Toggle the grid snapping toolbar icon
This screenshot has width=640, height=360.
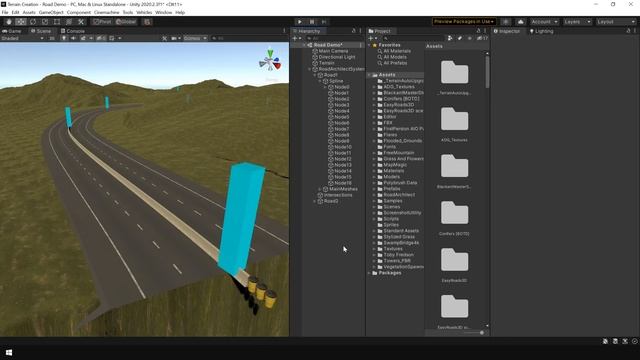pos(147,22)
